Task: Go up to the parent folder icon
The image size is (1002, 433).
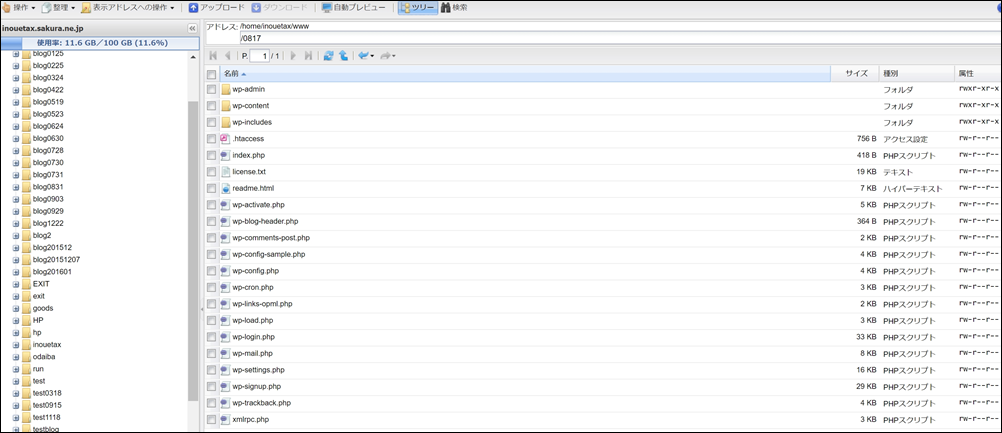Action: pos(343,56)
